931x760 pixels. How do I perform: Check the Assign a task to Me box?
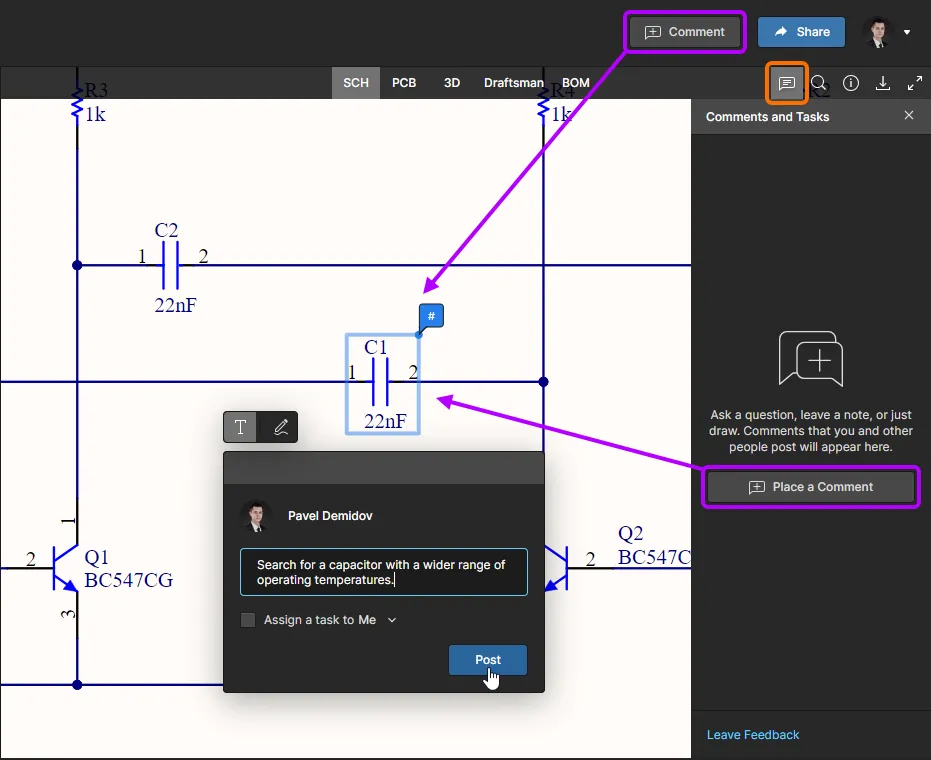click(x=247, y=620)
